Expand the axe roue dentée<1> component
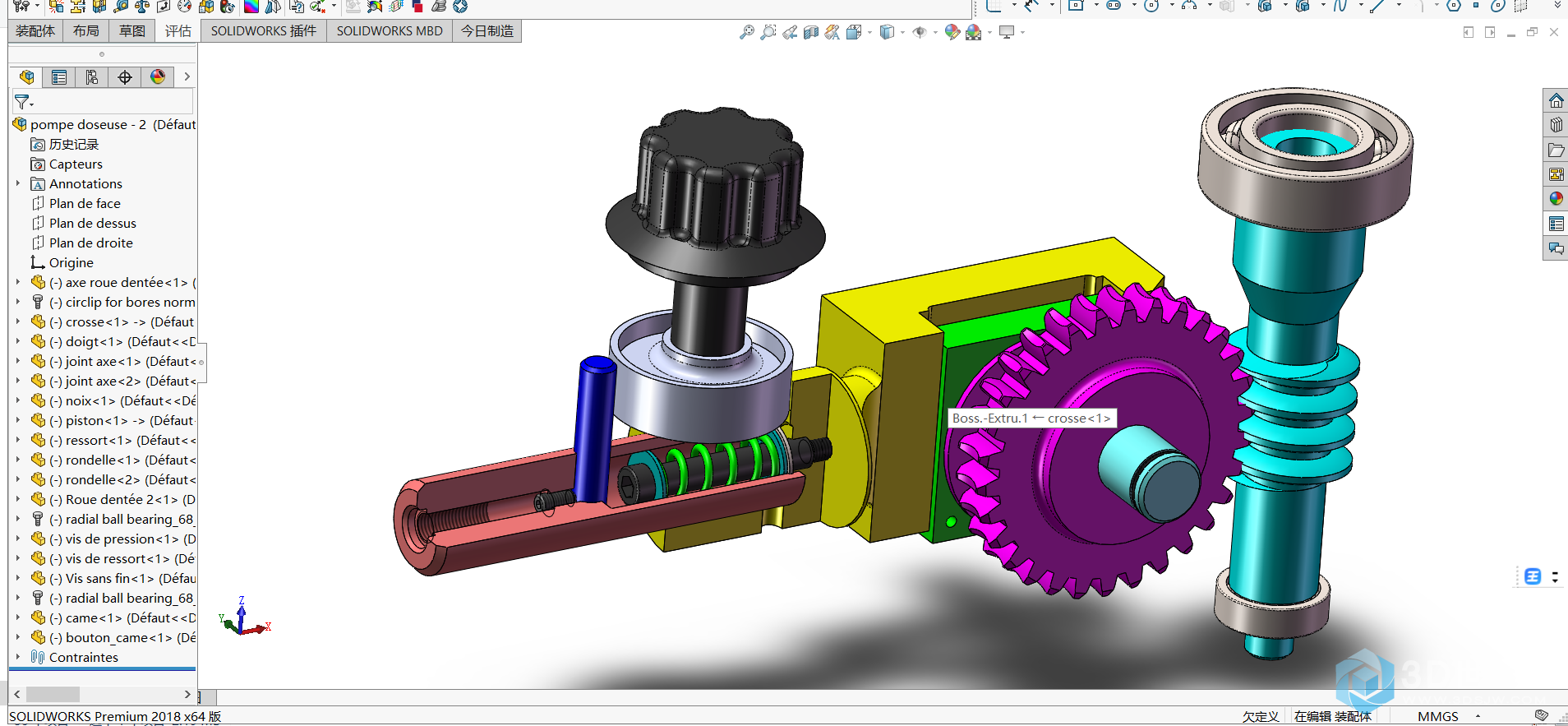The width and height of the screenshot is (1568, 726). coord(17,282)
